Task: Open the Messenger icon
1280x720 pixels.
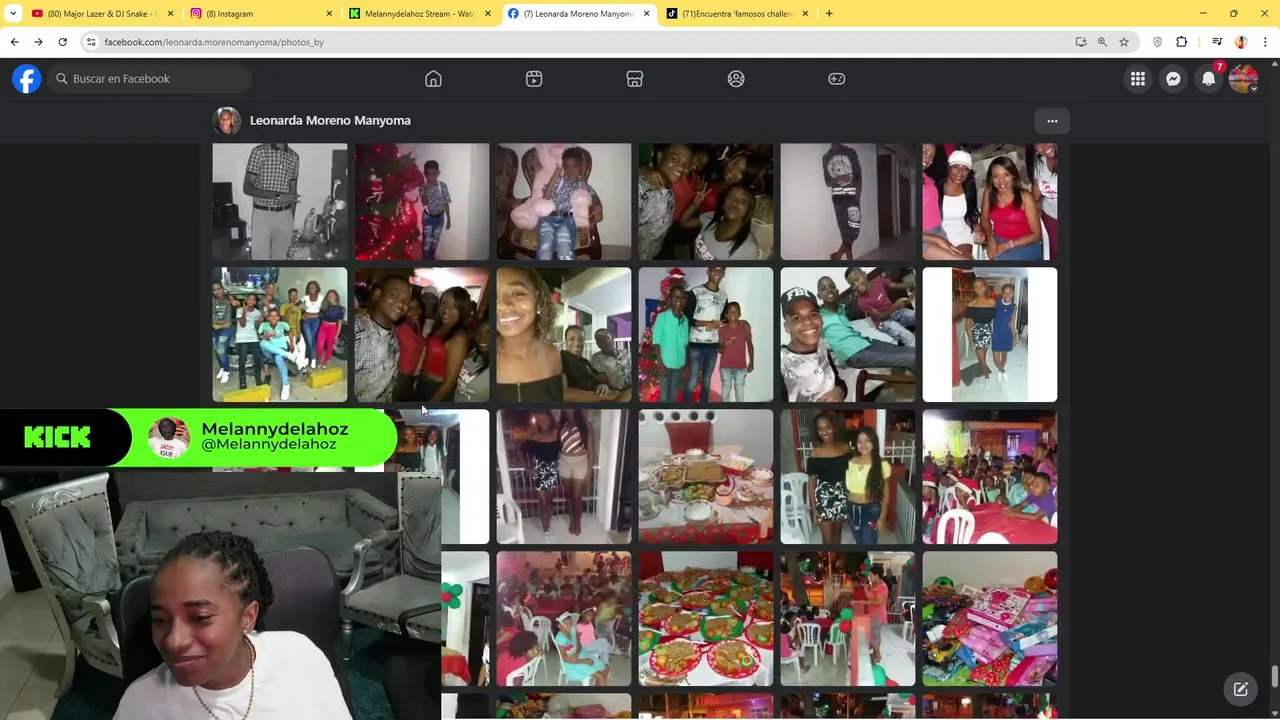Action: point(1173,79)
